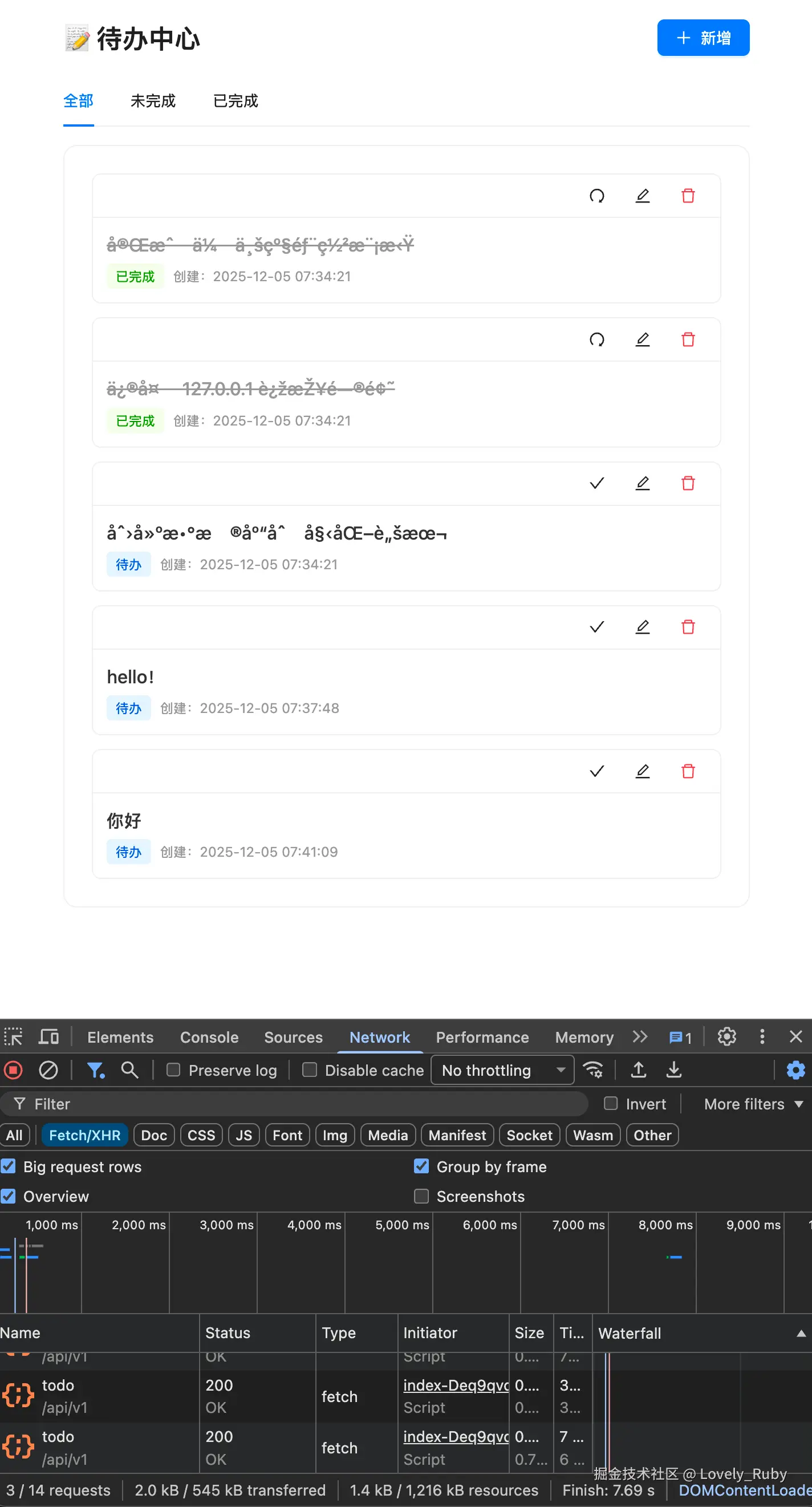812x1507 pixels.
Task: Focus the Filter text field
Action: 294,1104
